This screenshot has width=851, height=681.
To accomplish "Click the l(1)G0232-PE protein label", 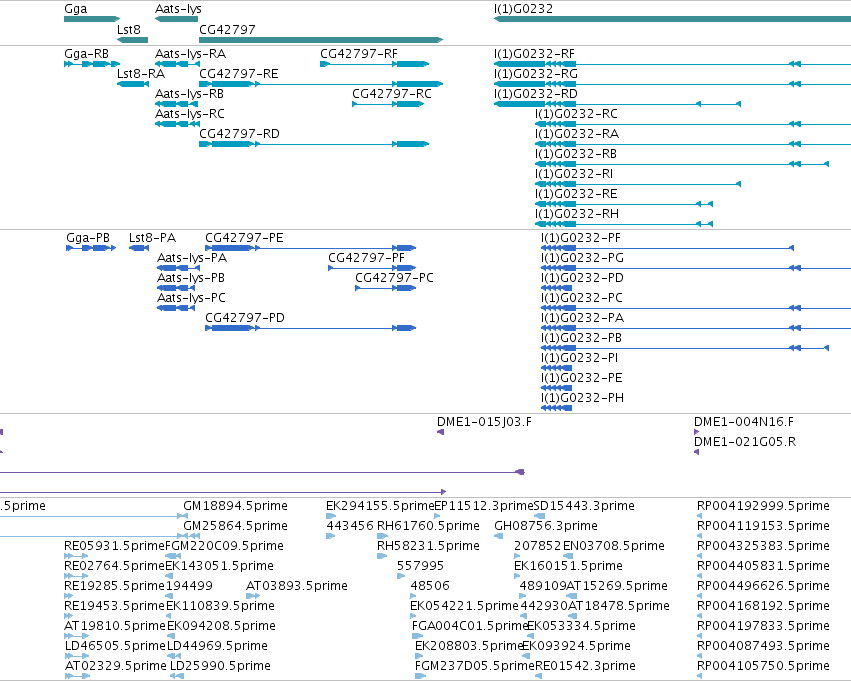I will click(x=582, y=379).
